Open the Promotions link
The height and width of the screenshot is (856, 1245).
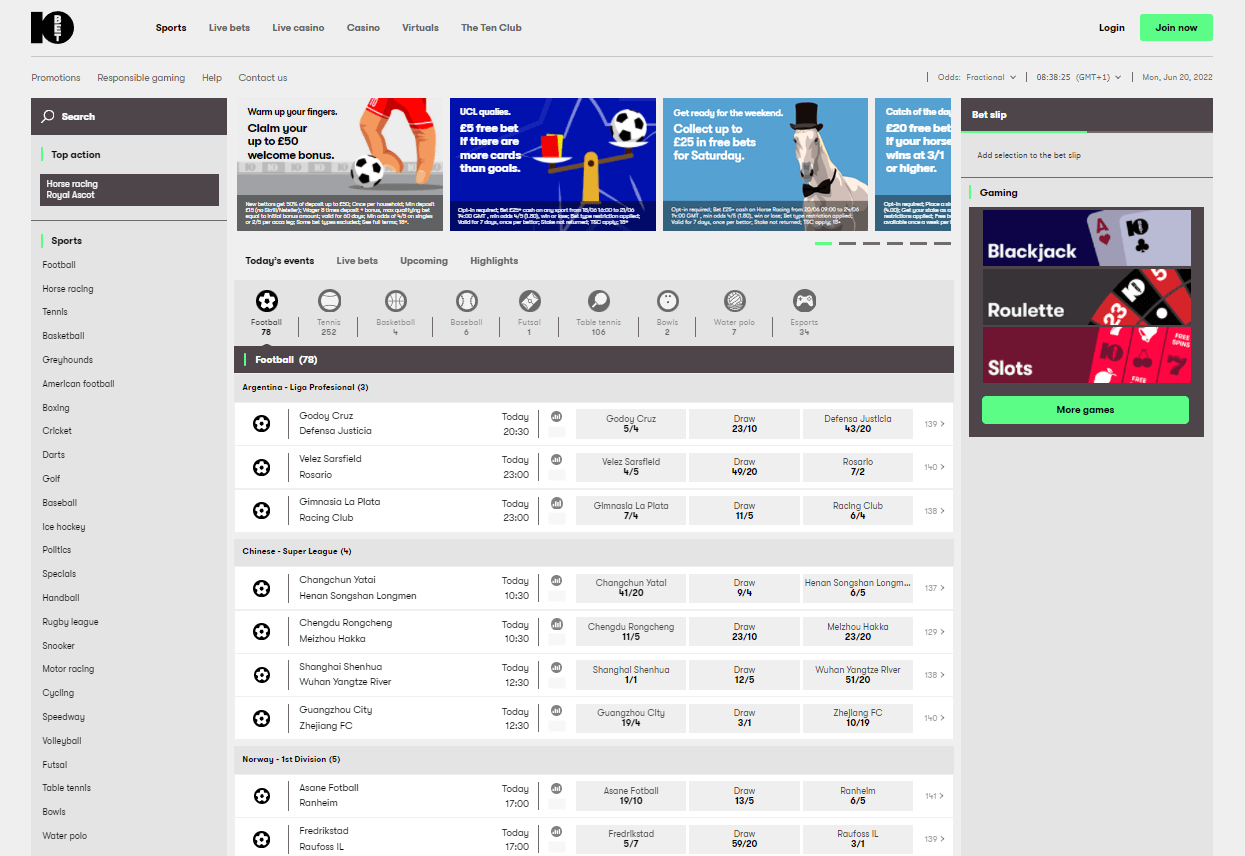56,78
